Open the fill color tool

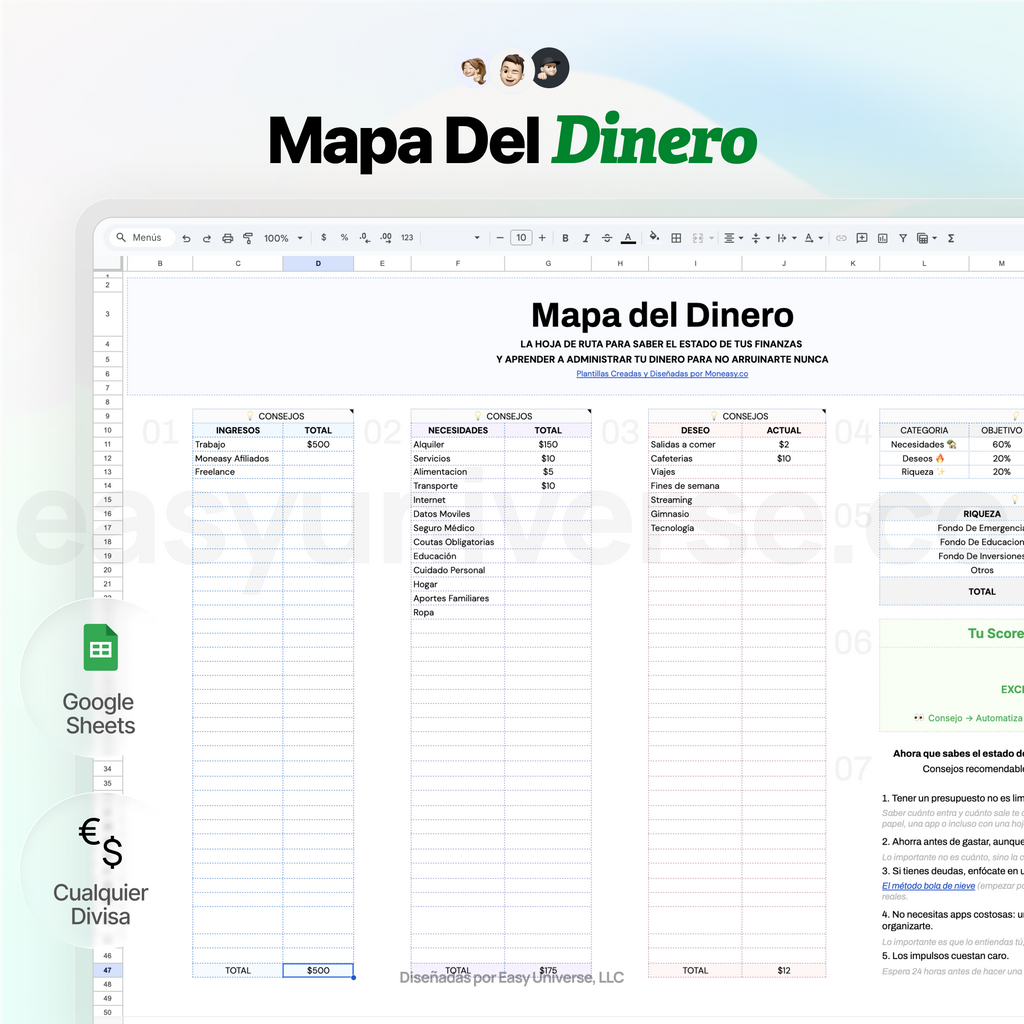click(x=654, y=238)
